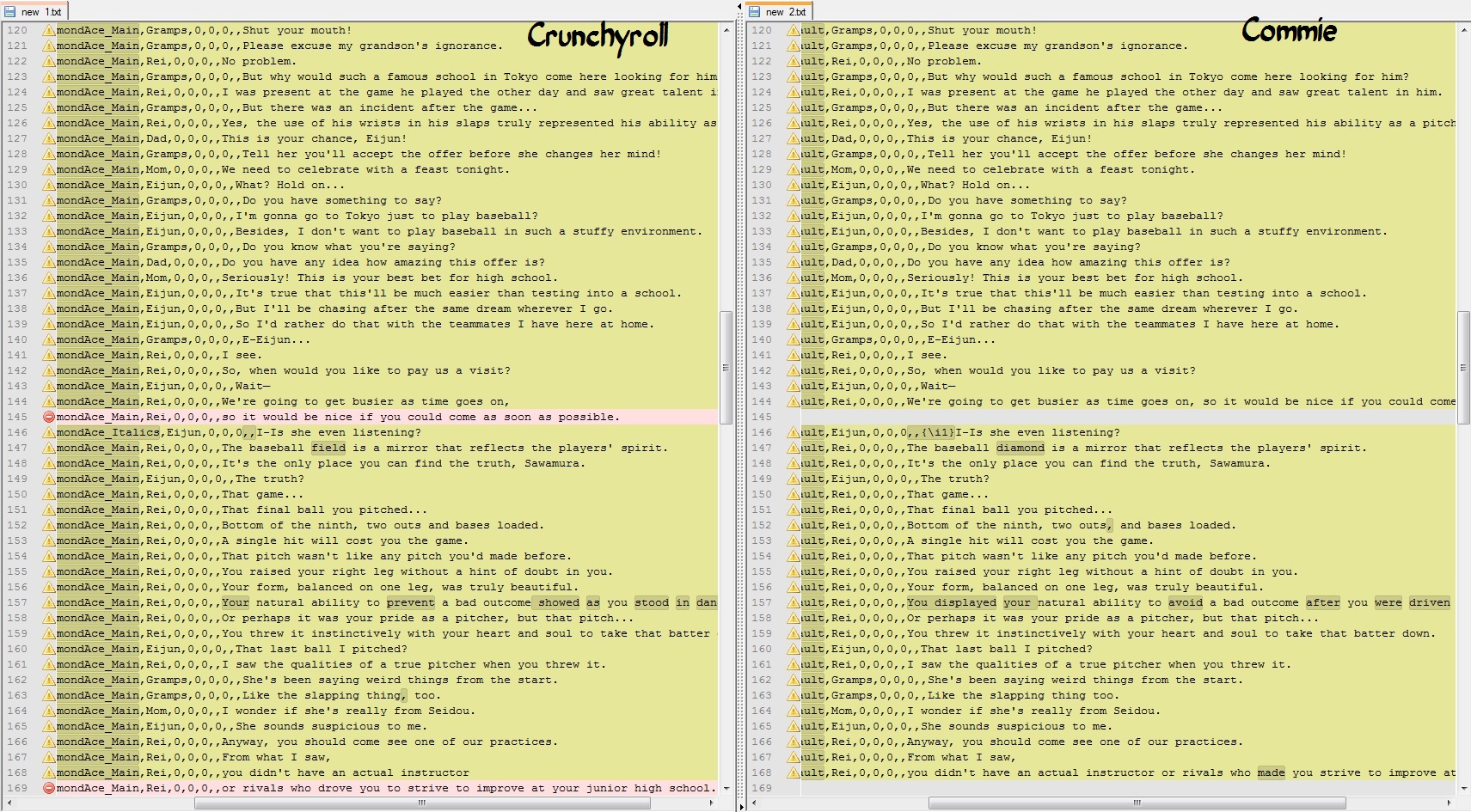This screenshot has height=812, width=1471.
Task: Click the right arrow of the left pane's horizontal scrollbar
Action: point(712,803)
